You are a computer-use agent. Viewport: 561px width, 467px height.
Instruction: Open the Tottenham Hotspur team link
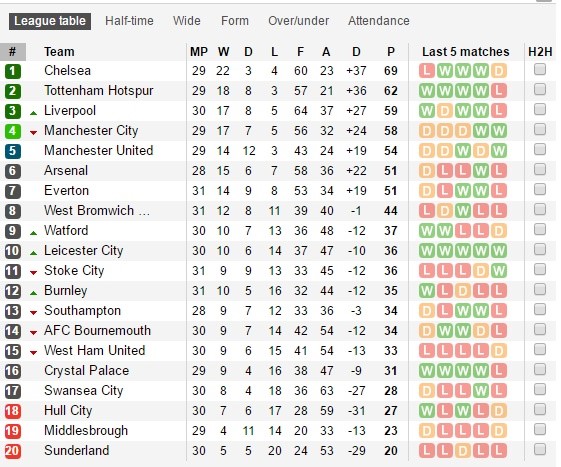tap(99, 91)
